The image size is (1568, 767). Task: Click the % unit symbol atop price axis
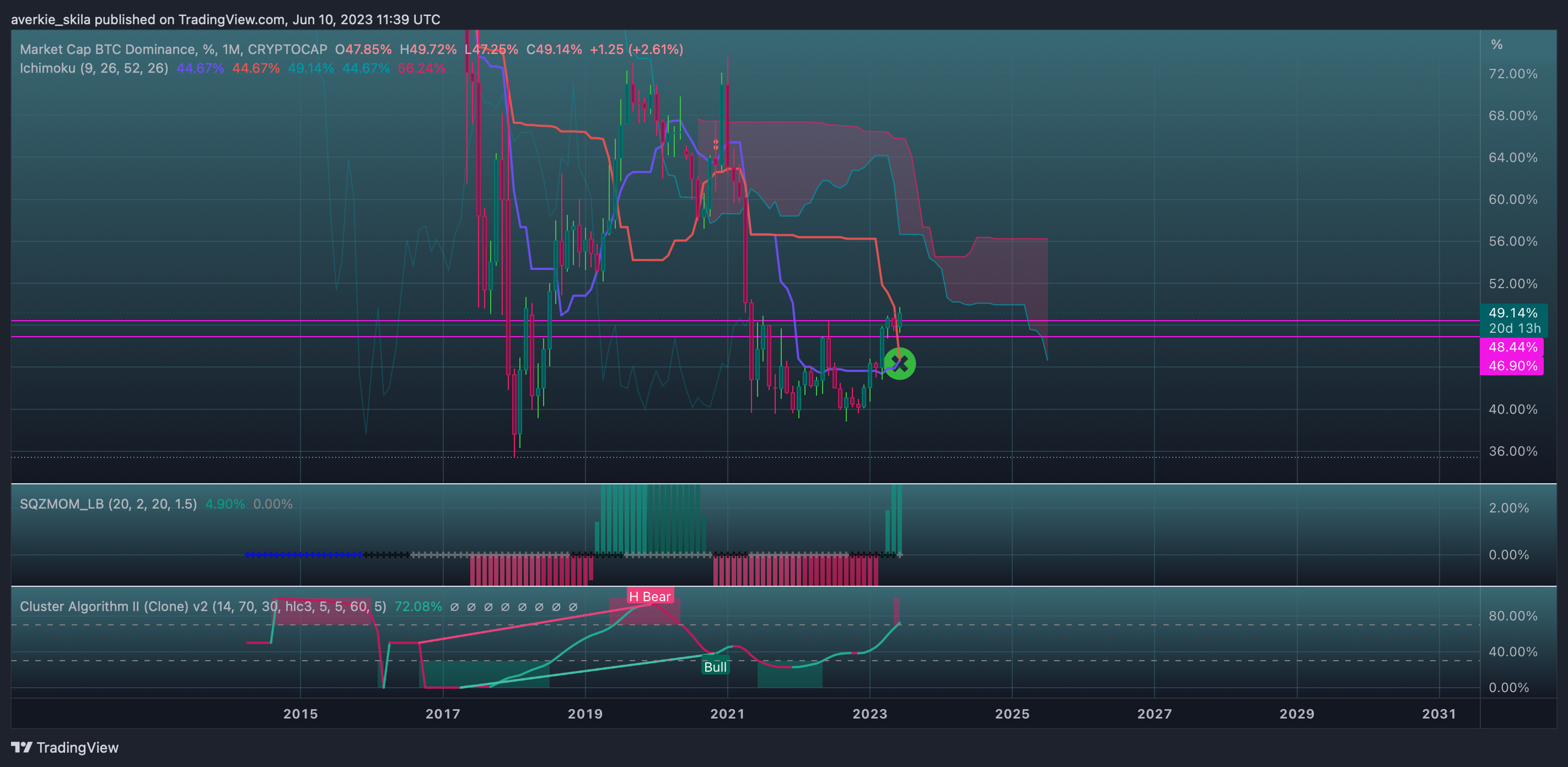[1497, 45]
